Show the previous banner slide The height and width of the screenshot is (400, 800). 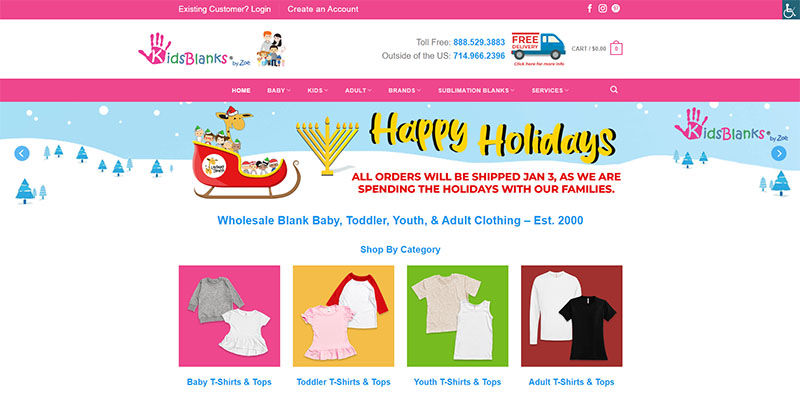(x=22, y=153)
